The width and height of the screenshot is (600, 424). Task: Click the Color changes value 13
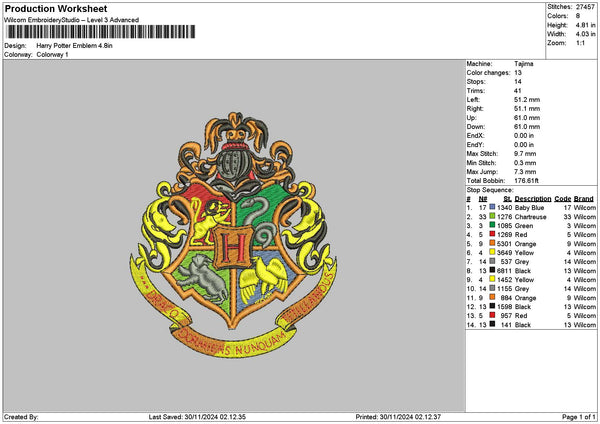[x=518, y=73]
